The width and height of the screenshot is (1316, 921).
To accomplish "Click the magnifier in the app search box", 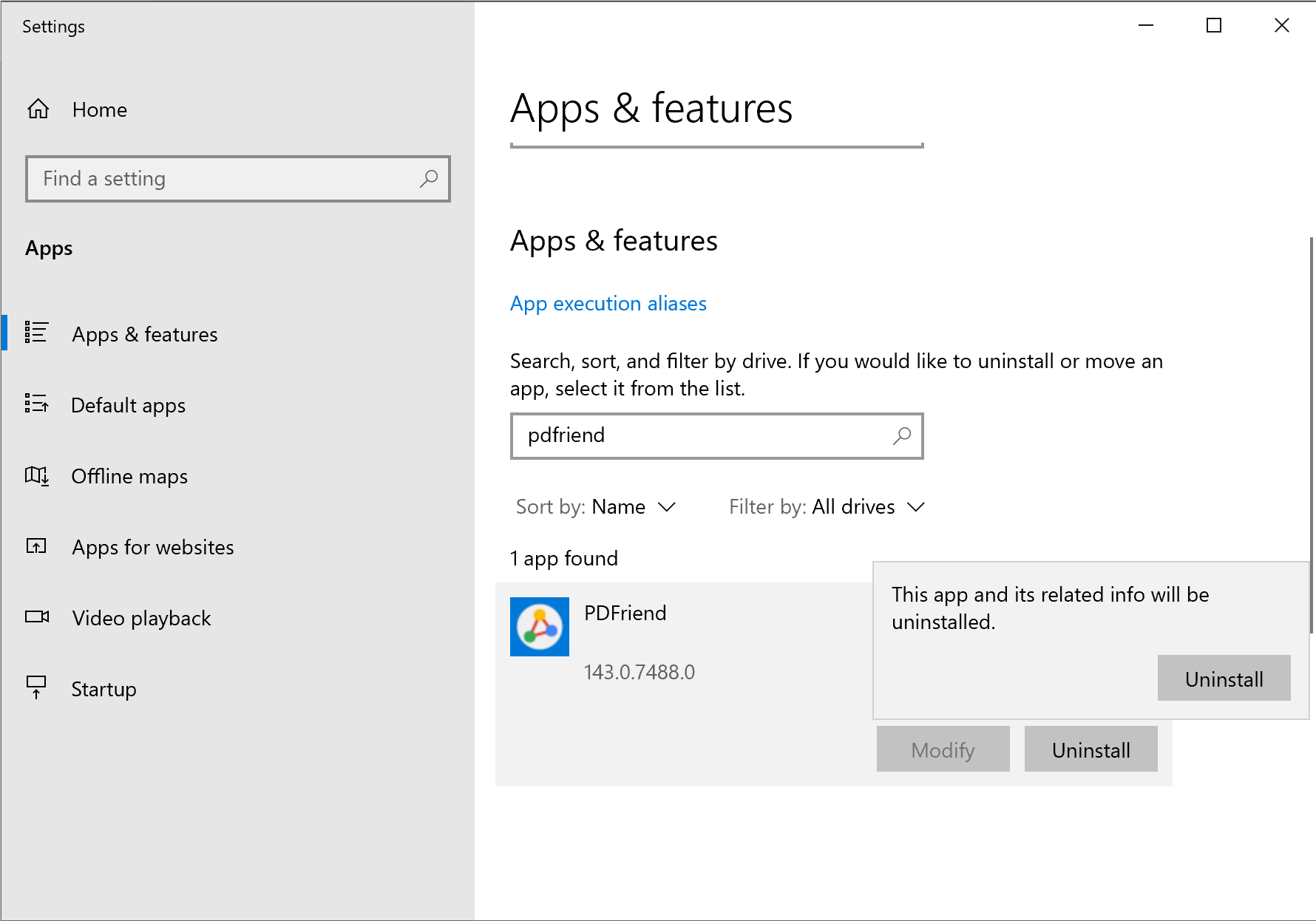I will tap(902, 436).
